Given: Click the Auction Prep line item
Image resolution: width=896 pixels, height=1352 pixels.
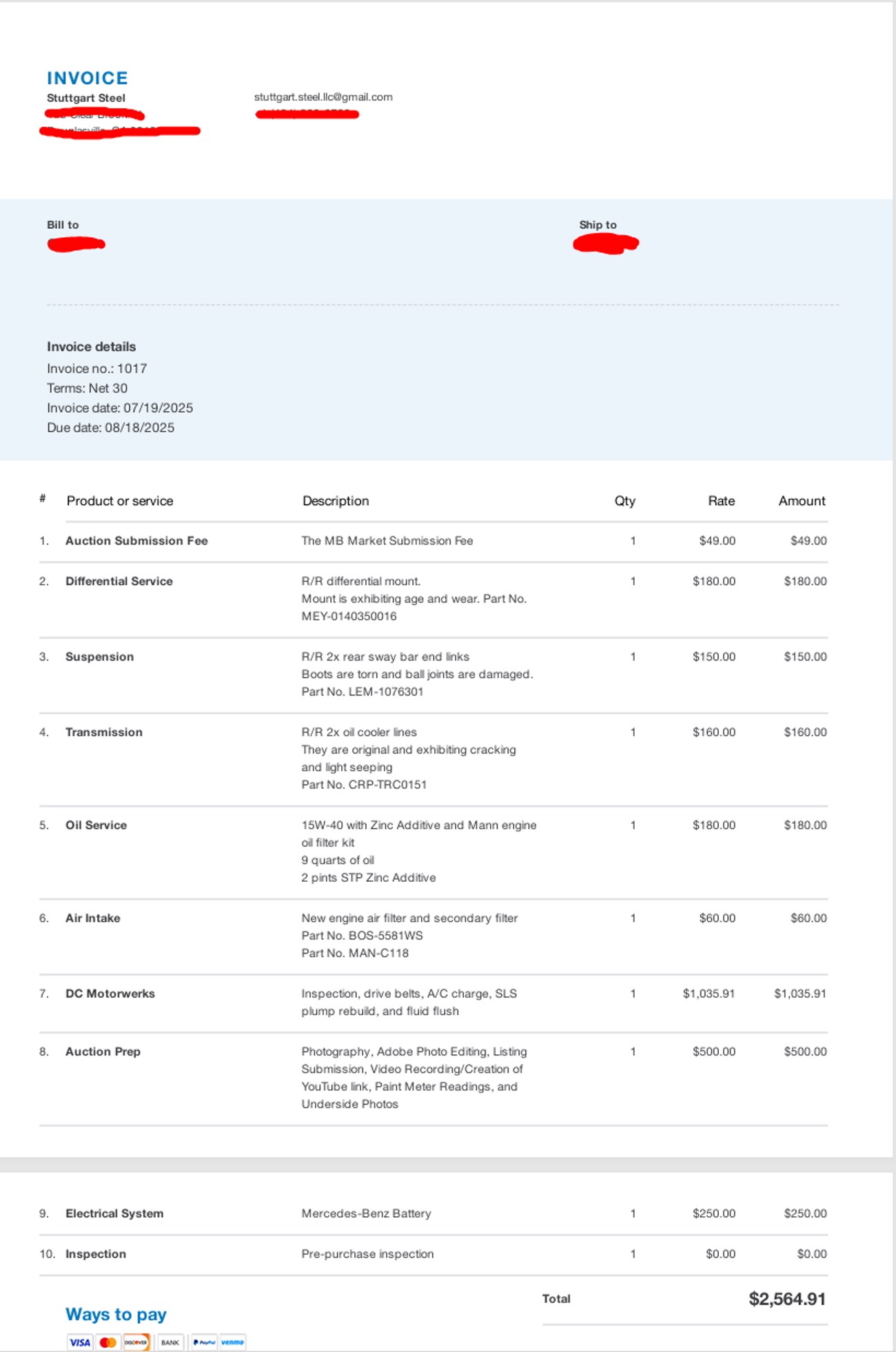Looking at the screenshot, I should (x=103, y=1051).
